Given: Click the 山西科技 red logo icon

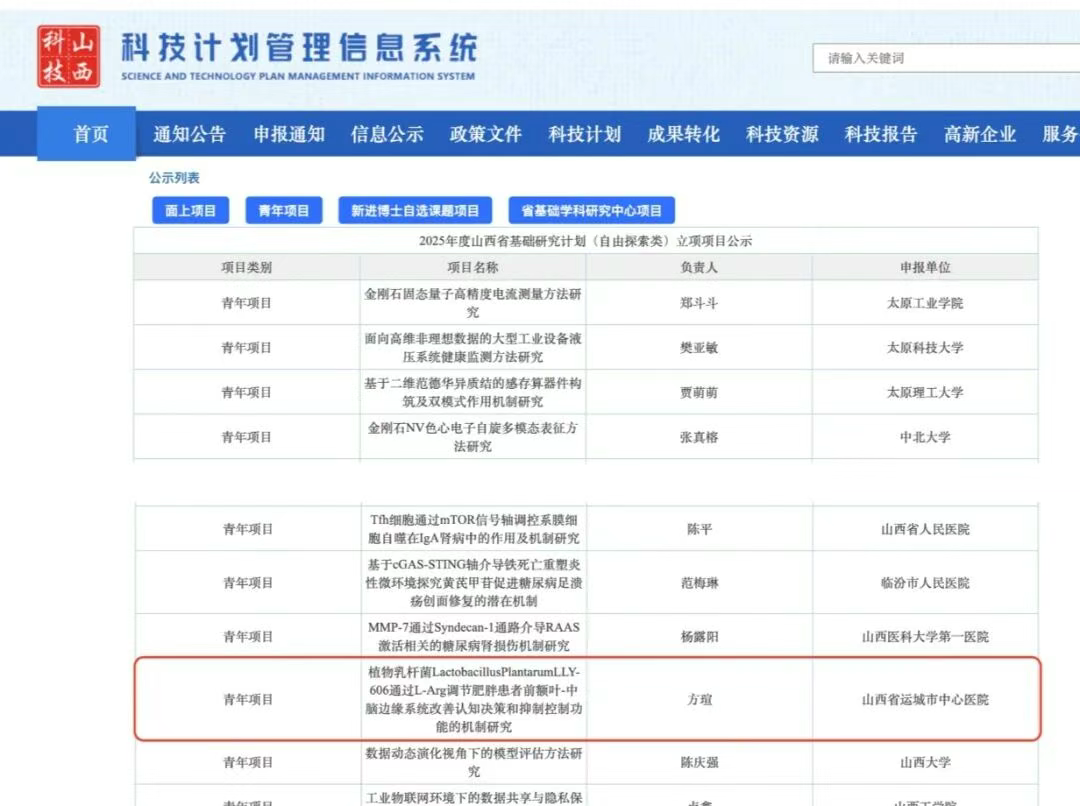Looking at the screenshot, I should pyautogui.click(x=69, y=57).
